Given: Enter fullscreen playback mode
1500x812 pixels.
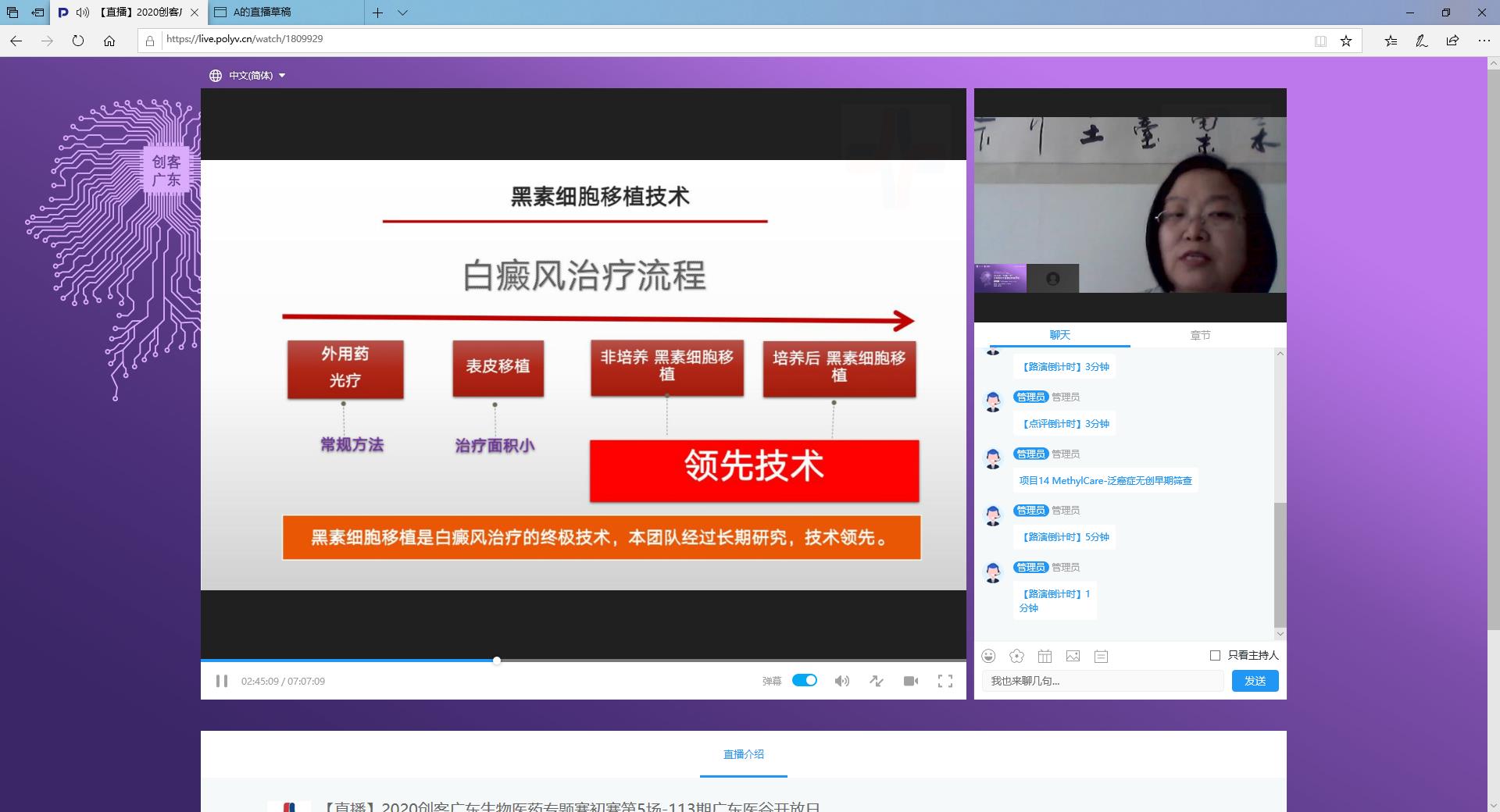Looking at the screenshot, I should 945,681.
